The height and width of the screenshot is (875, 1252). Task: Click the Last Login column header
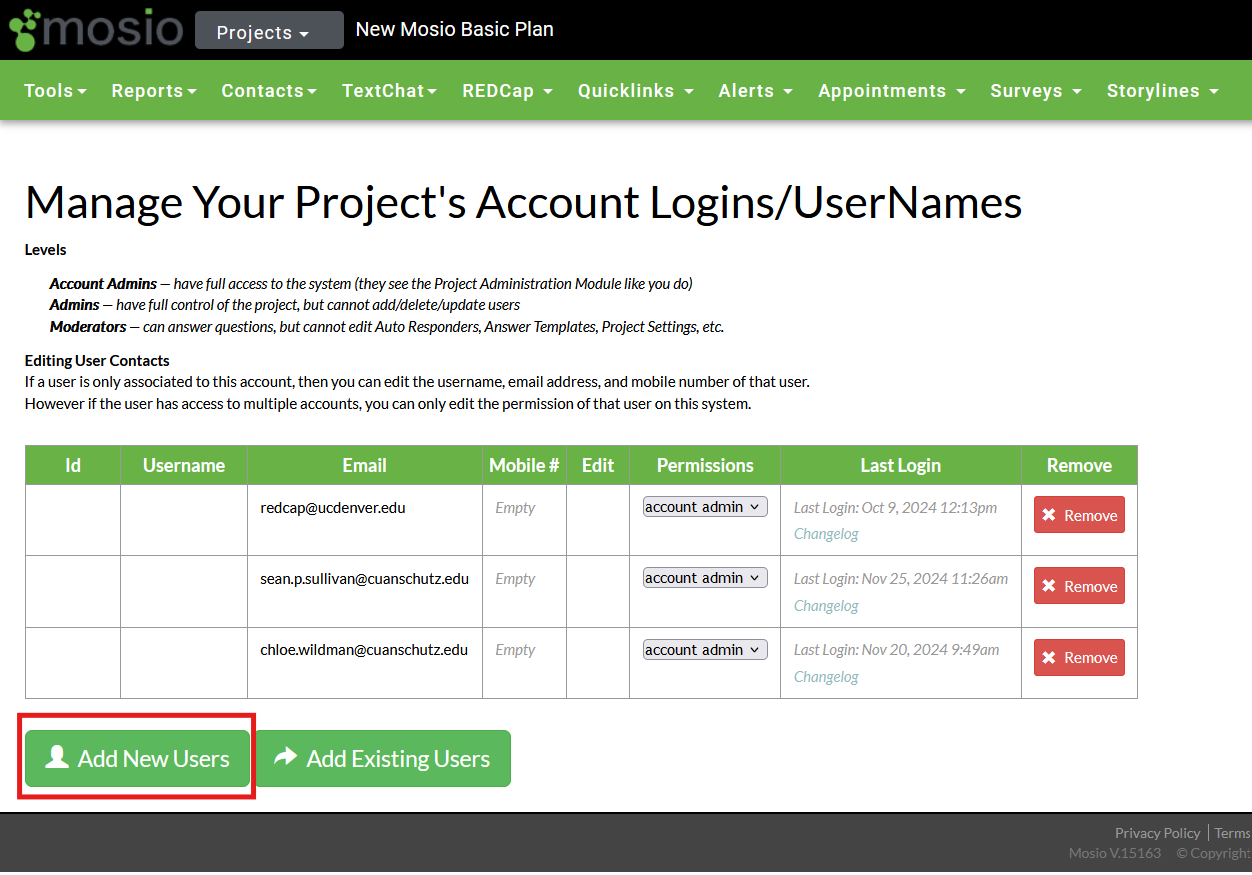point(901,465)
